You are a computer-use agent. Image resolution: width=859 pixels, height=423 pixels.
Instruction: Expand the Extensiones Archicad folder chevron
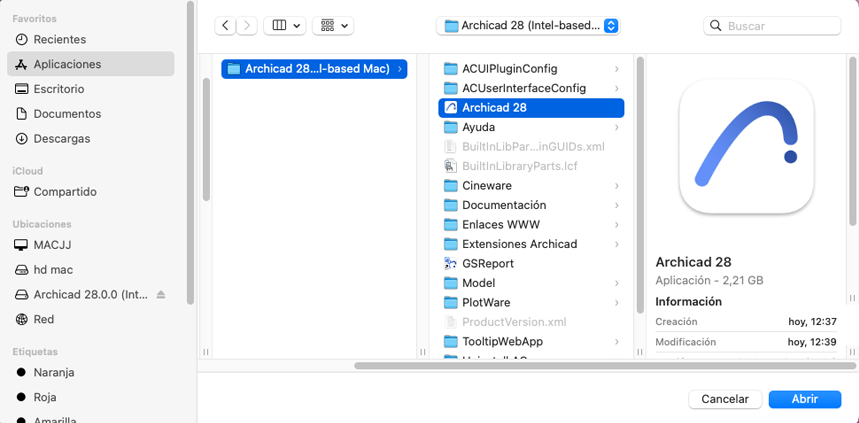click(x=617, y=244)
